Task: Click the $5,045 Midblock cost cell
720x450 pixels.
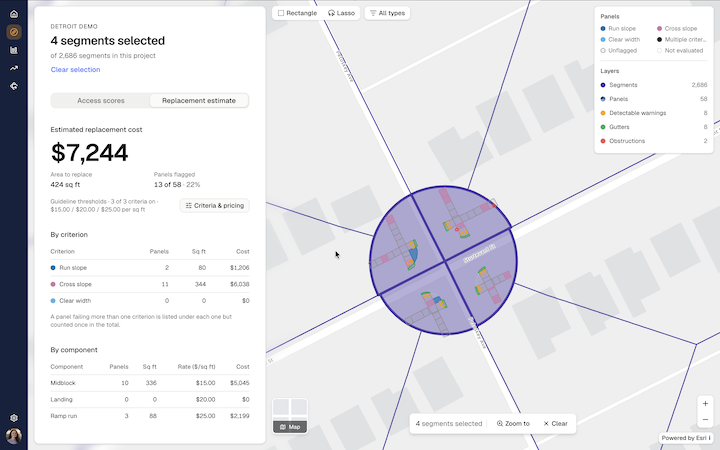Action: 240,383
